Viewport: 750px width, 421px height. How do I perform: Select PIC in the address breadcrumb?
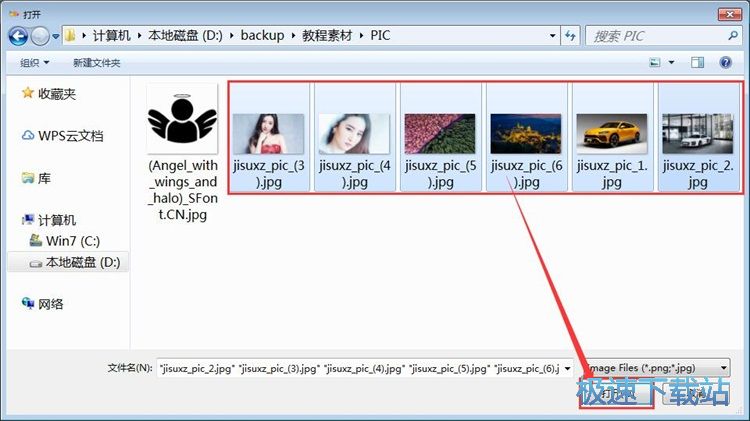coord(380,35)
